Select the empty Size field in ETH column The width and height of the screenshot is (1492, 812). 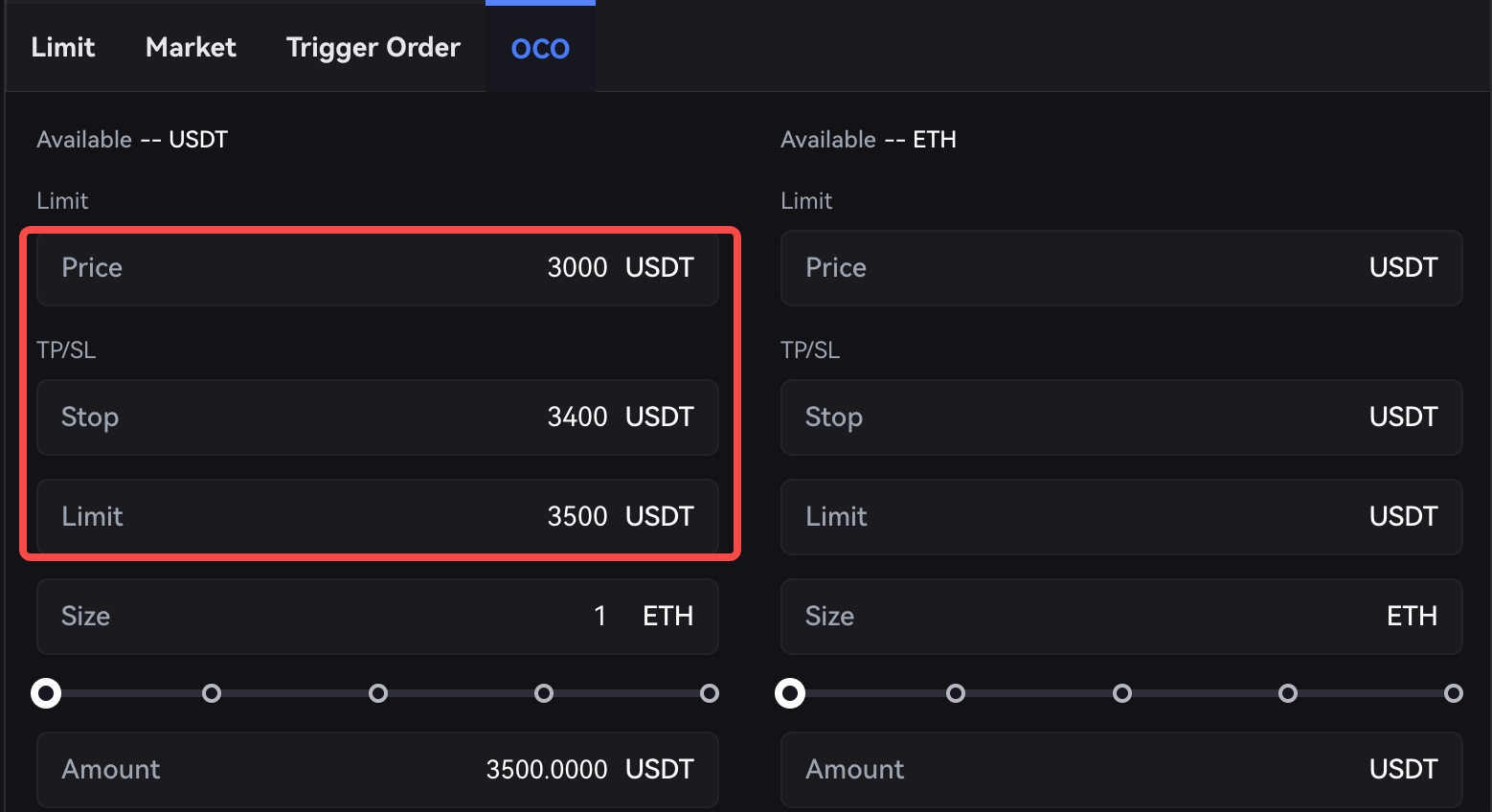pyautogui.click(x=1121, y=617)
